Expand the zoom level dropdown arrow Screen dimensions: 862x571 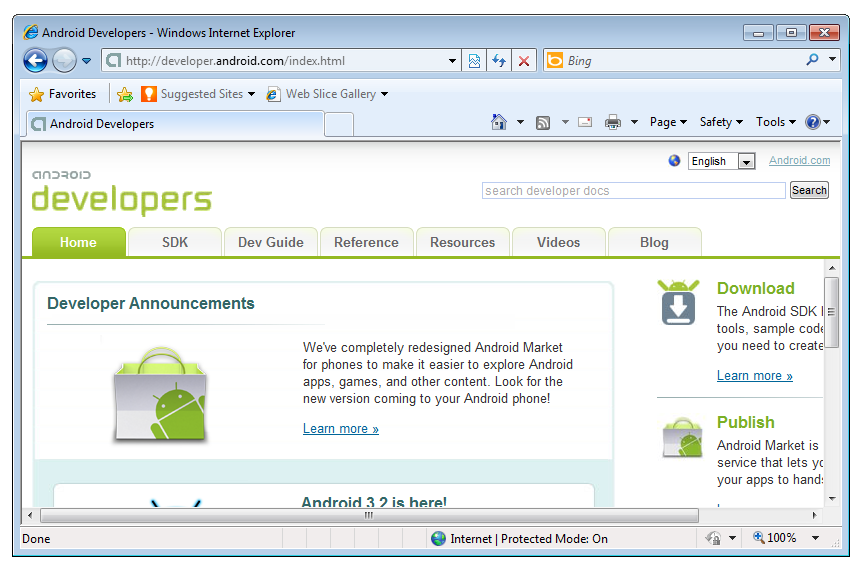tap(815, 538)
